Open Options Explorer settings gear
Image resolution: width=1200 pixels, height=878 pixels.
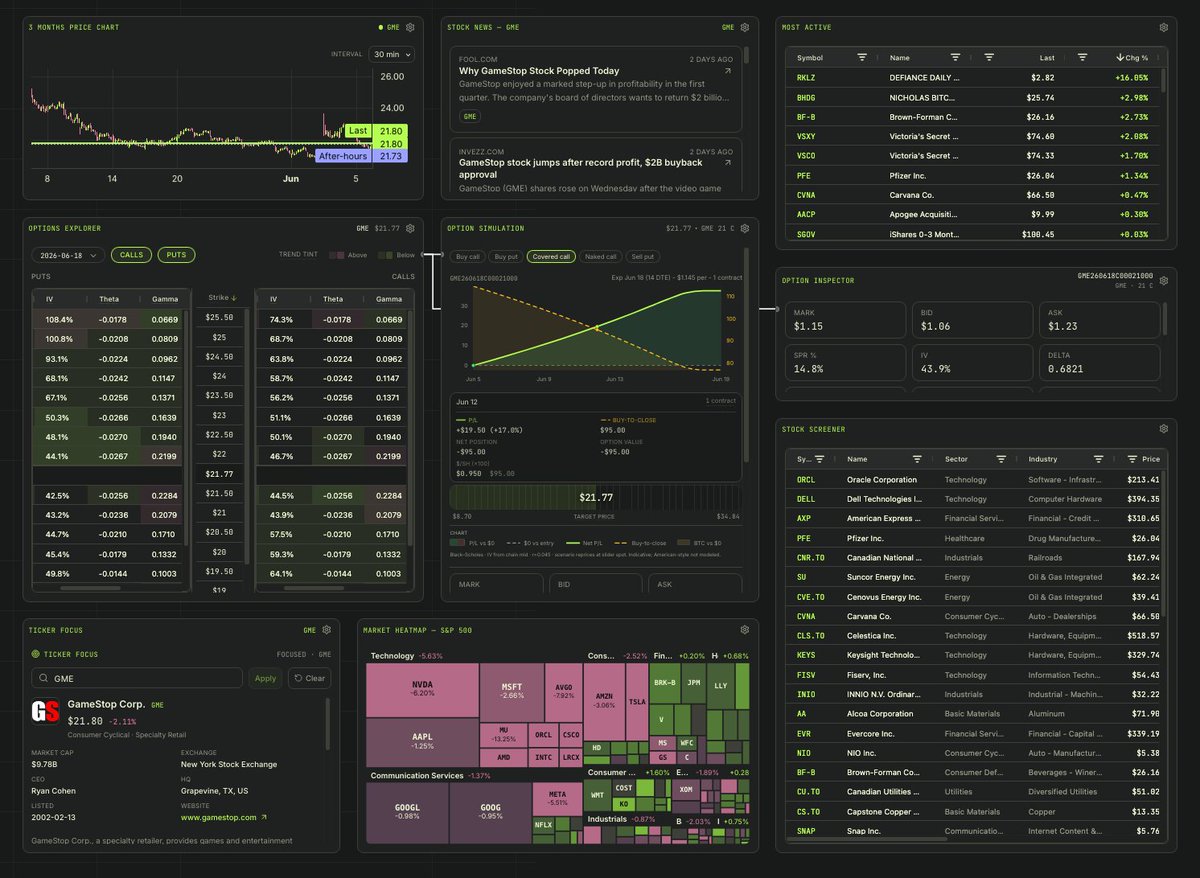(410, 229)
